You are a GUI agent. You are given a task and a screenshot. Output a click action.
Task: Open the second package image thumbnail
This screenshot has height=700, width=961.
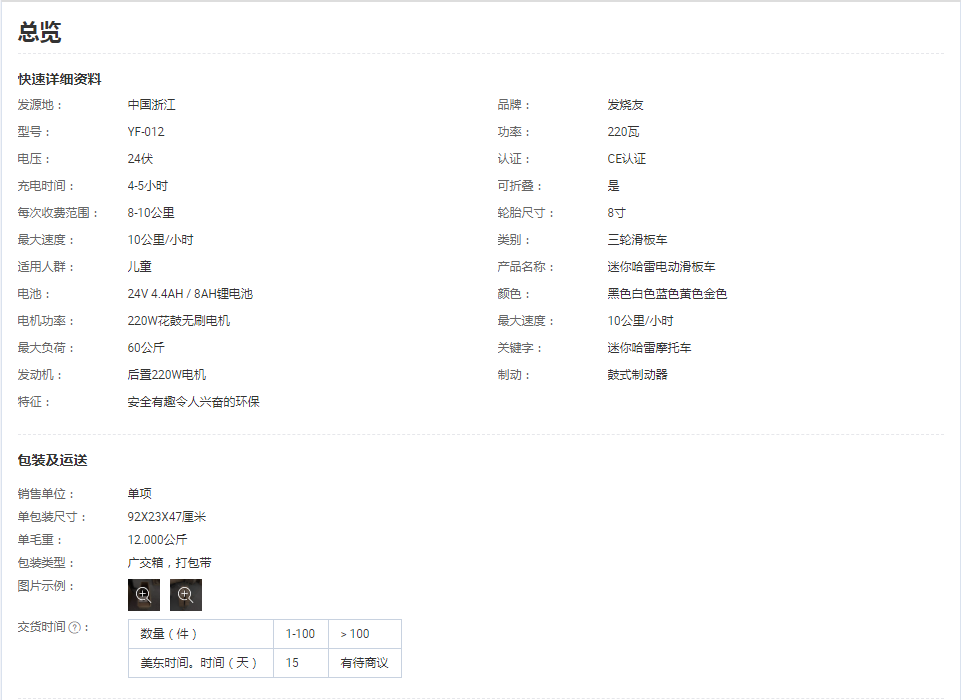tap(186, 595)
